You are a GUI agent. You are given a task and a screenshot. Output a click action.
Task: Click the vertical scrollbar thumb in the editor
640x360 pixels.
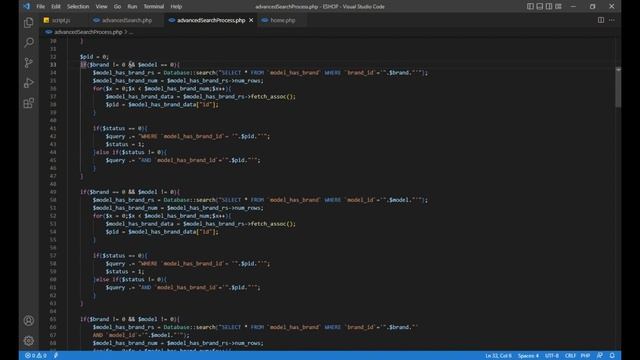pyautogui.click(x=618, y=87)
